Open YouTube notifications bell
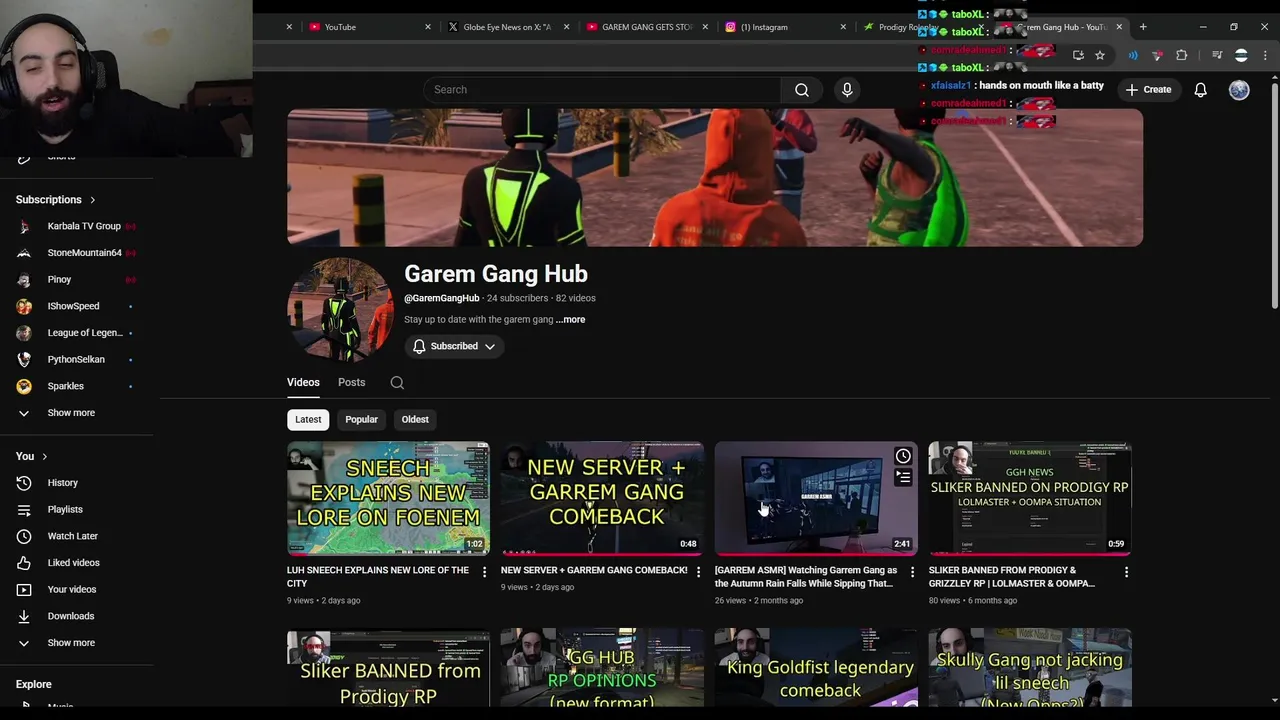The image size is (1280, 720). tap(1200, 90)
